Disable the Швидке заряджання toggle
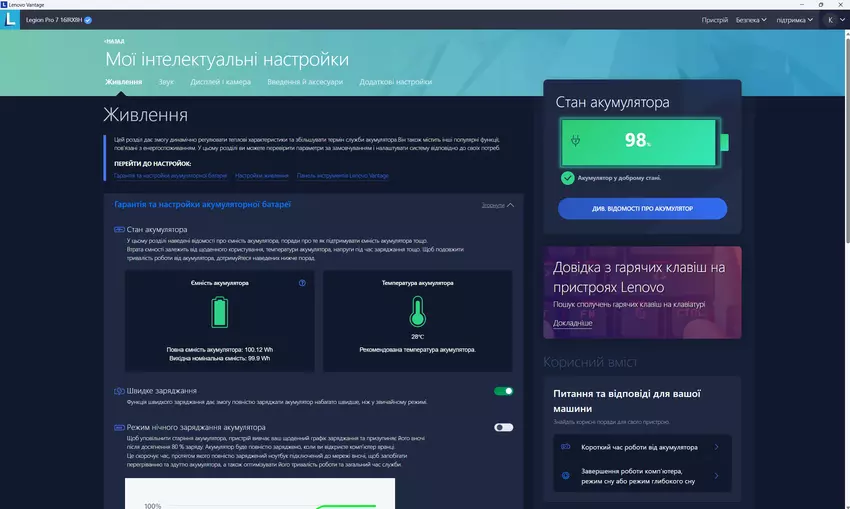This screenshot has height=509, width=850. 503,391
